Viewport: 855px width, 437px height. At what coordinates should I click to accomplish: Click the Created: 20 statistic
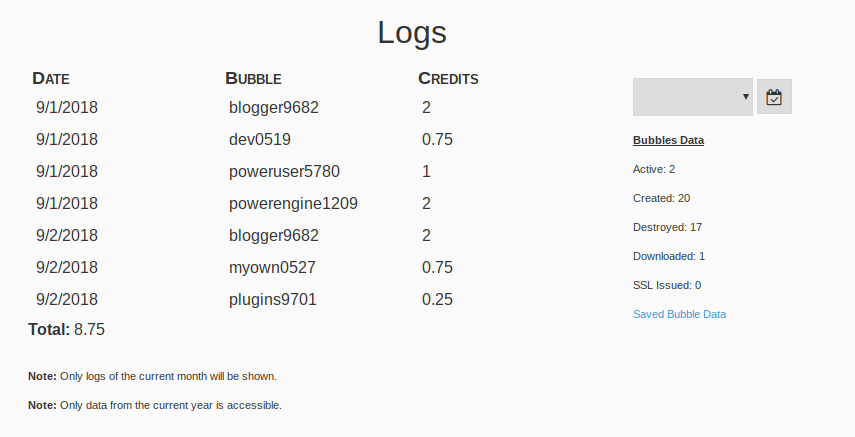click(x=661, y=198)
